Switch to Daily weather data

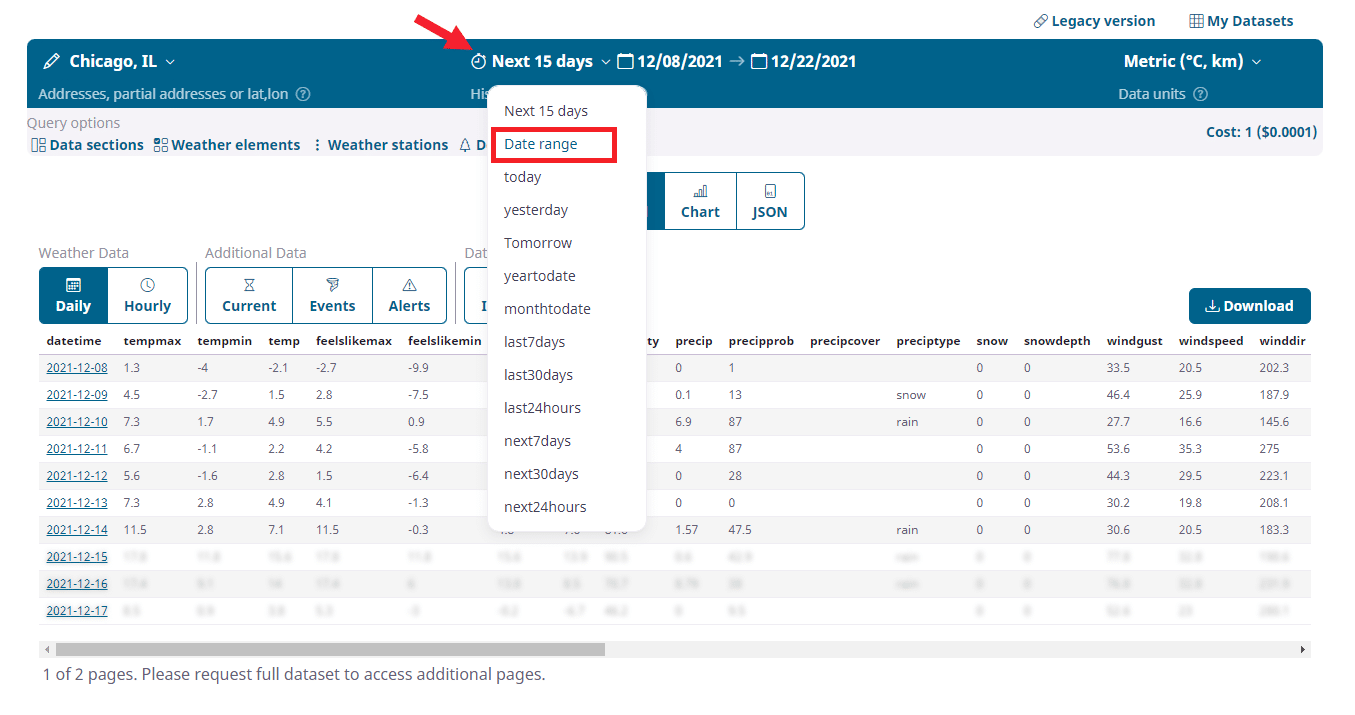(x=73, y=296)
